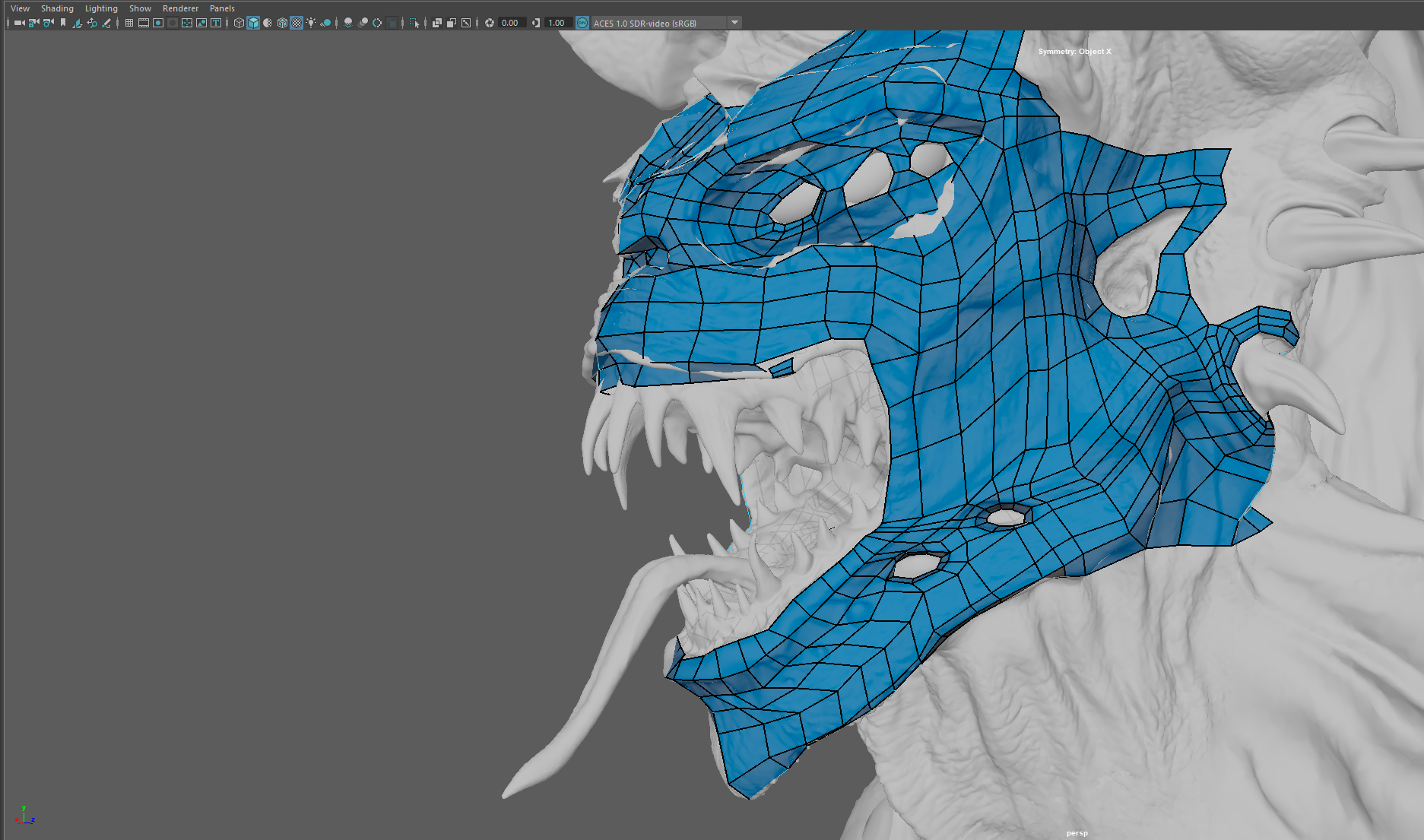The width and height of the screenshot is (1424, 840).
Task: Enable the Film Gate overlay
Action: [x=144, y=23]
